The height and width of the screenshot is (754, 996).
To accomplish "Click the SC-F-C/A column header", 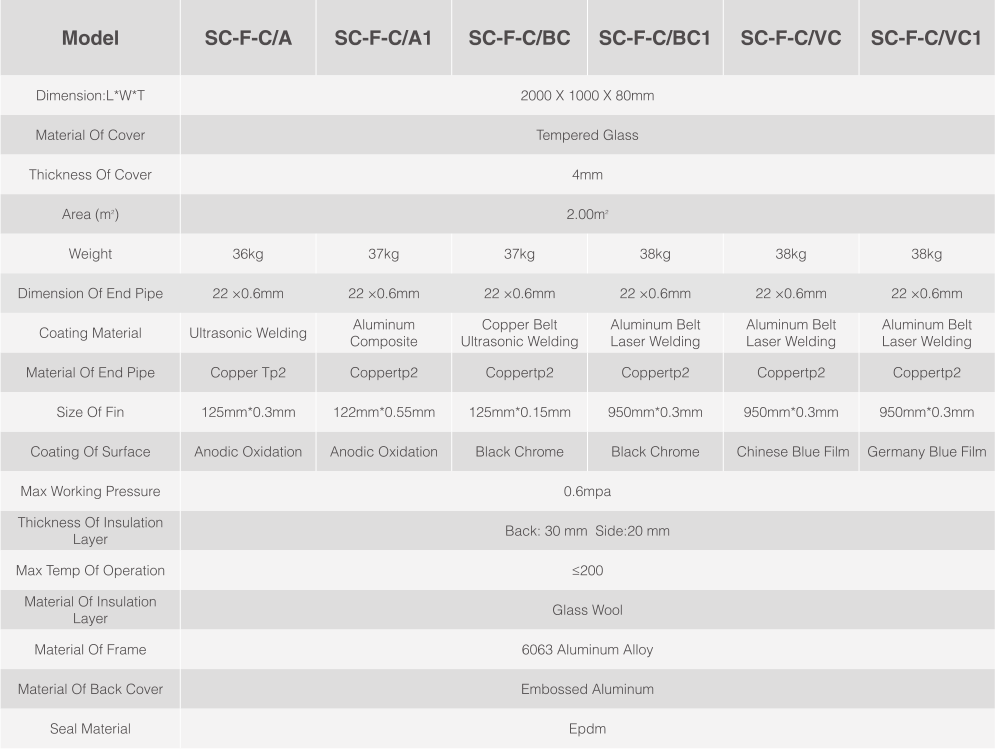I will [248, 37].
